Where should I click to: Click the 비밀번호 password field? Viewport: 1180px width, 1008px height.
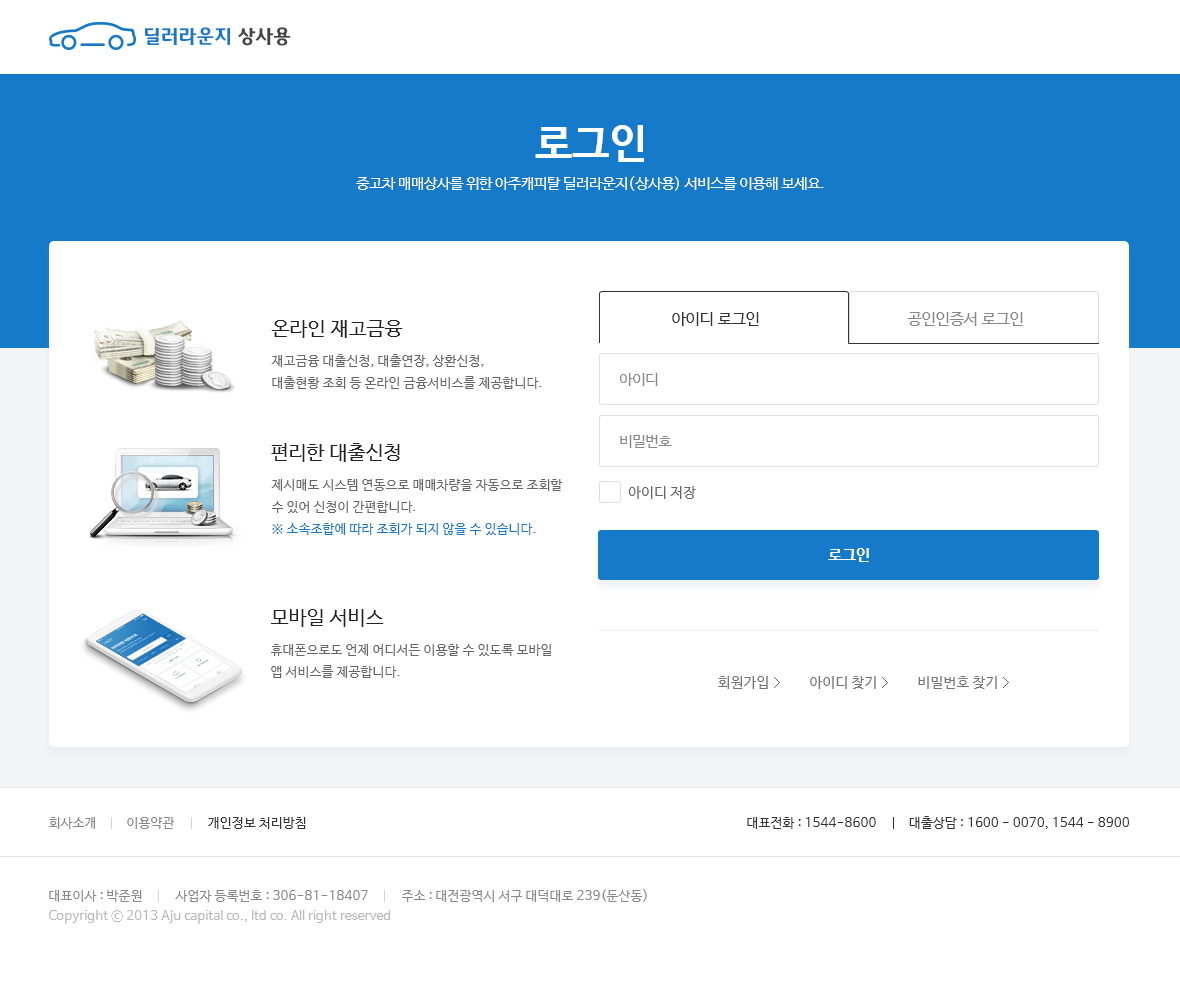(x=848, y=441)
